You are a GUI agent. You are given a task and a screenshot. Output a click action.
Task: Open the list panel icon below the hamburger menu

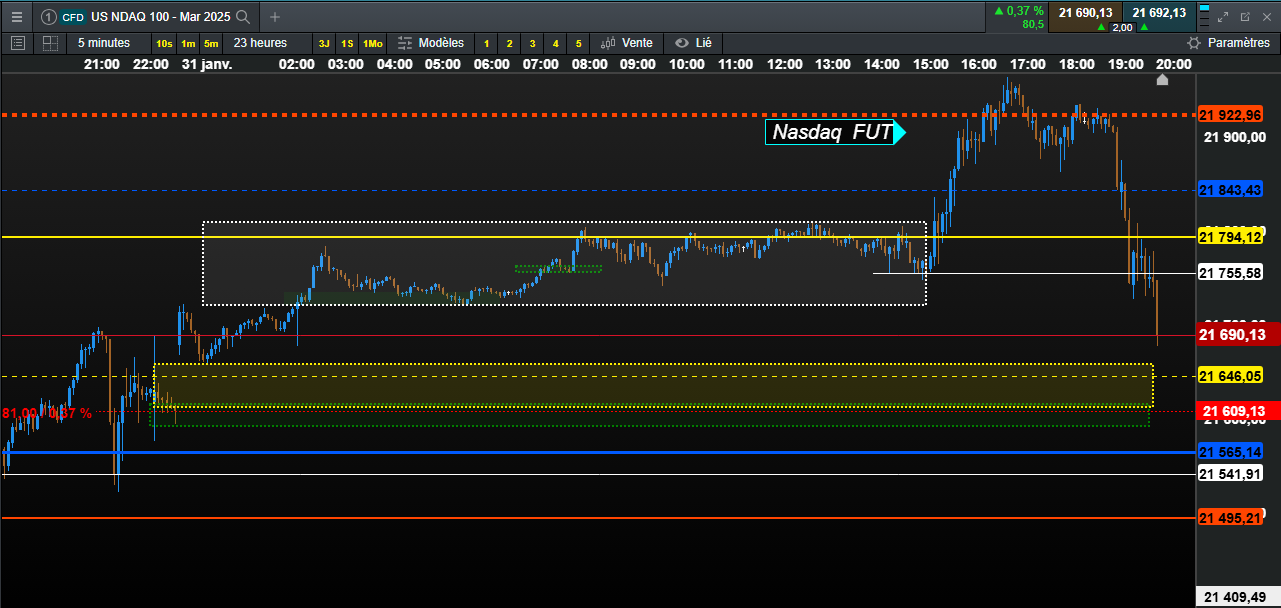(17, 43)
